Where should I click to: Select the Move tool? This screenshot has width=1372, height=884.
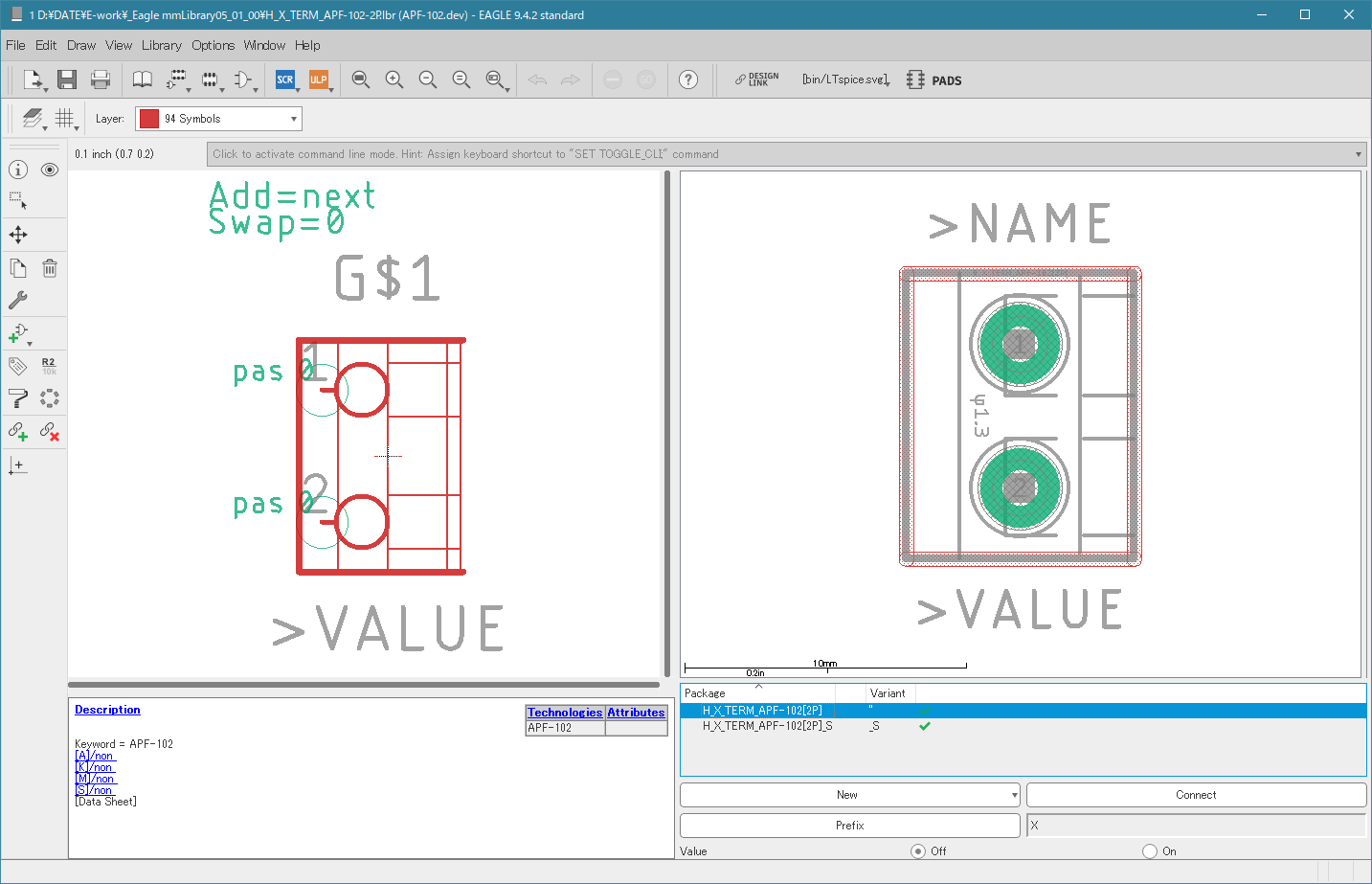[18, 235]
